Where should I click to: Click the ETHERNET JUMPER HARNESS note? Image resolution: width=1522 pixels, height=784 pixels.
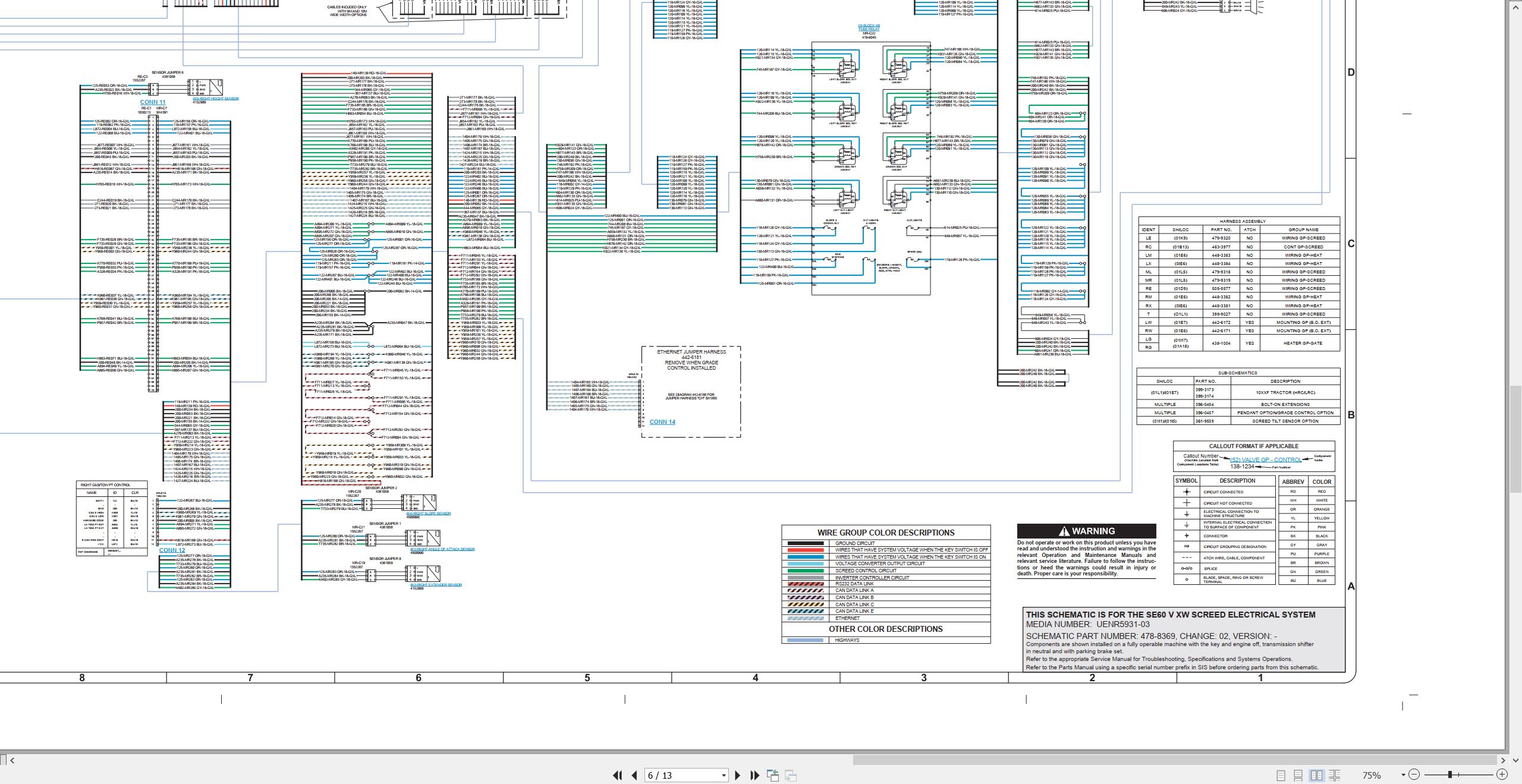point(691,360)
